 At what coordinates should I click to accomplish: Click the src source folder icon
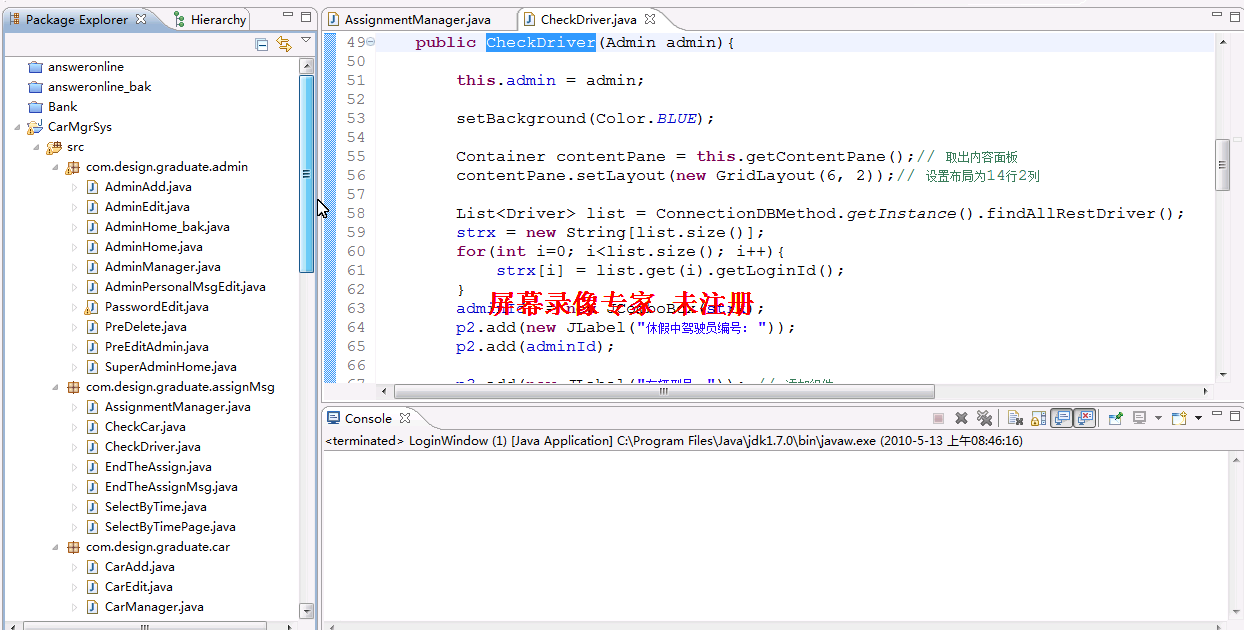pos(54,147)
